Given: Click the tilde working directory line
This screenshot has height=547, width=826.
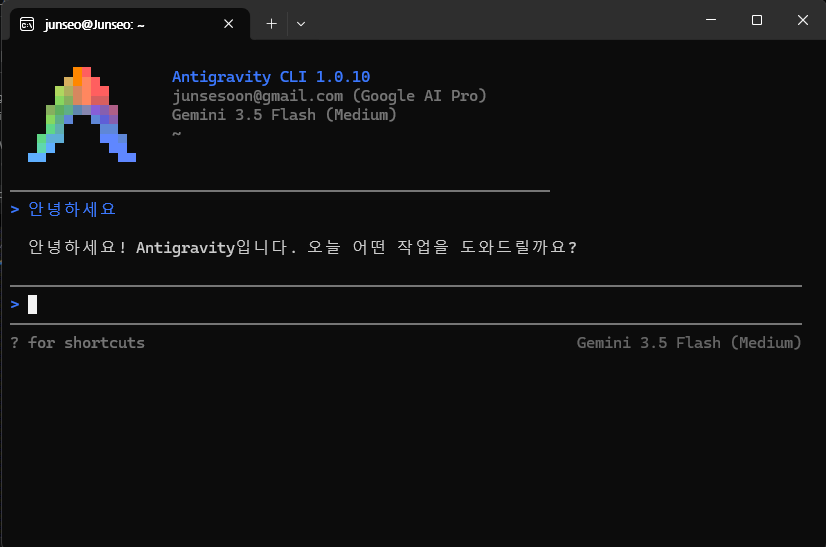Looking at the screenshot, I should (176, 134).
